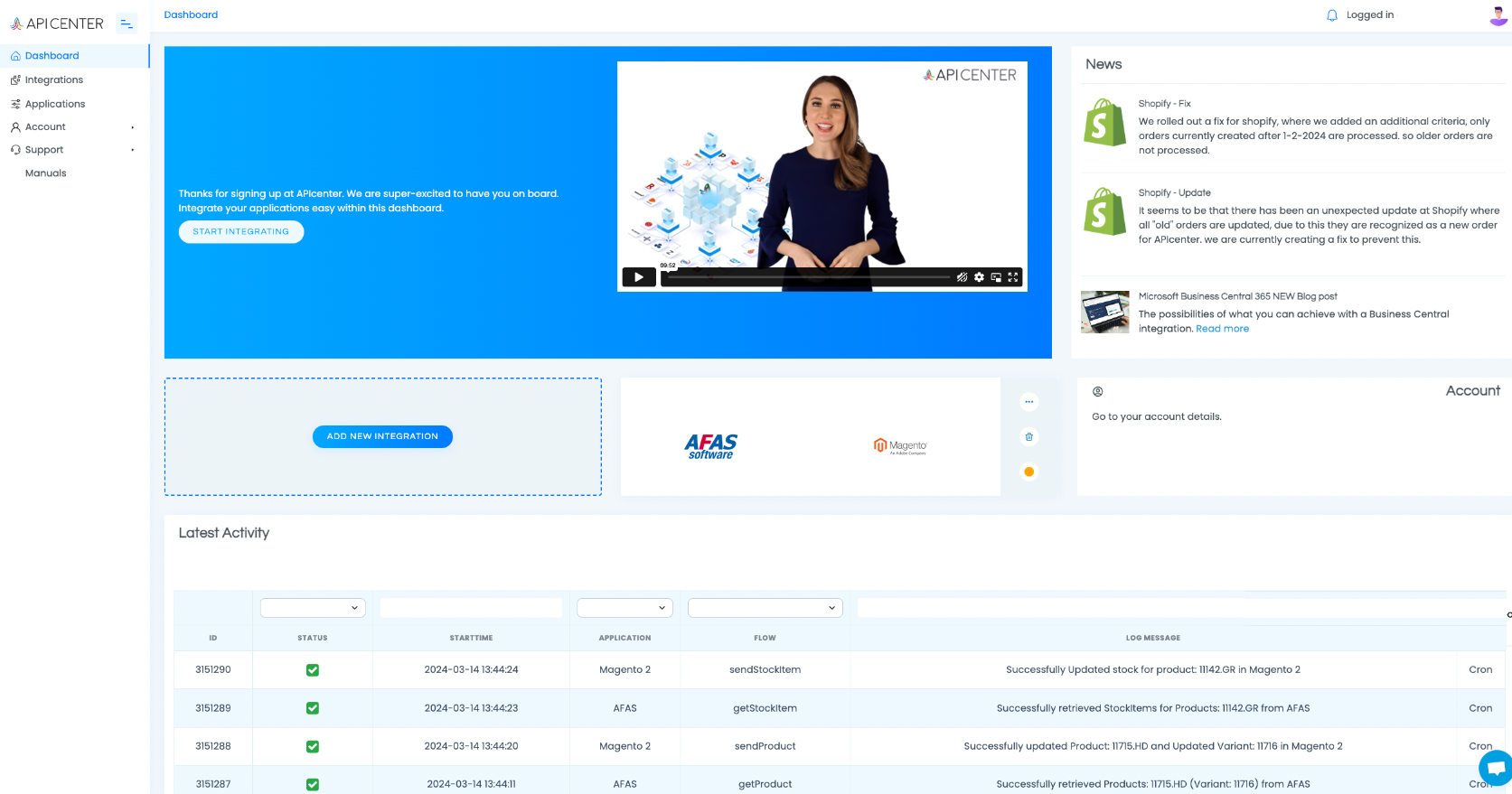
Task: Enter fullscreen on the video
Action: [1013, 277]
